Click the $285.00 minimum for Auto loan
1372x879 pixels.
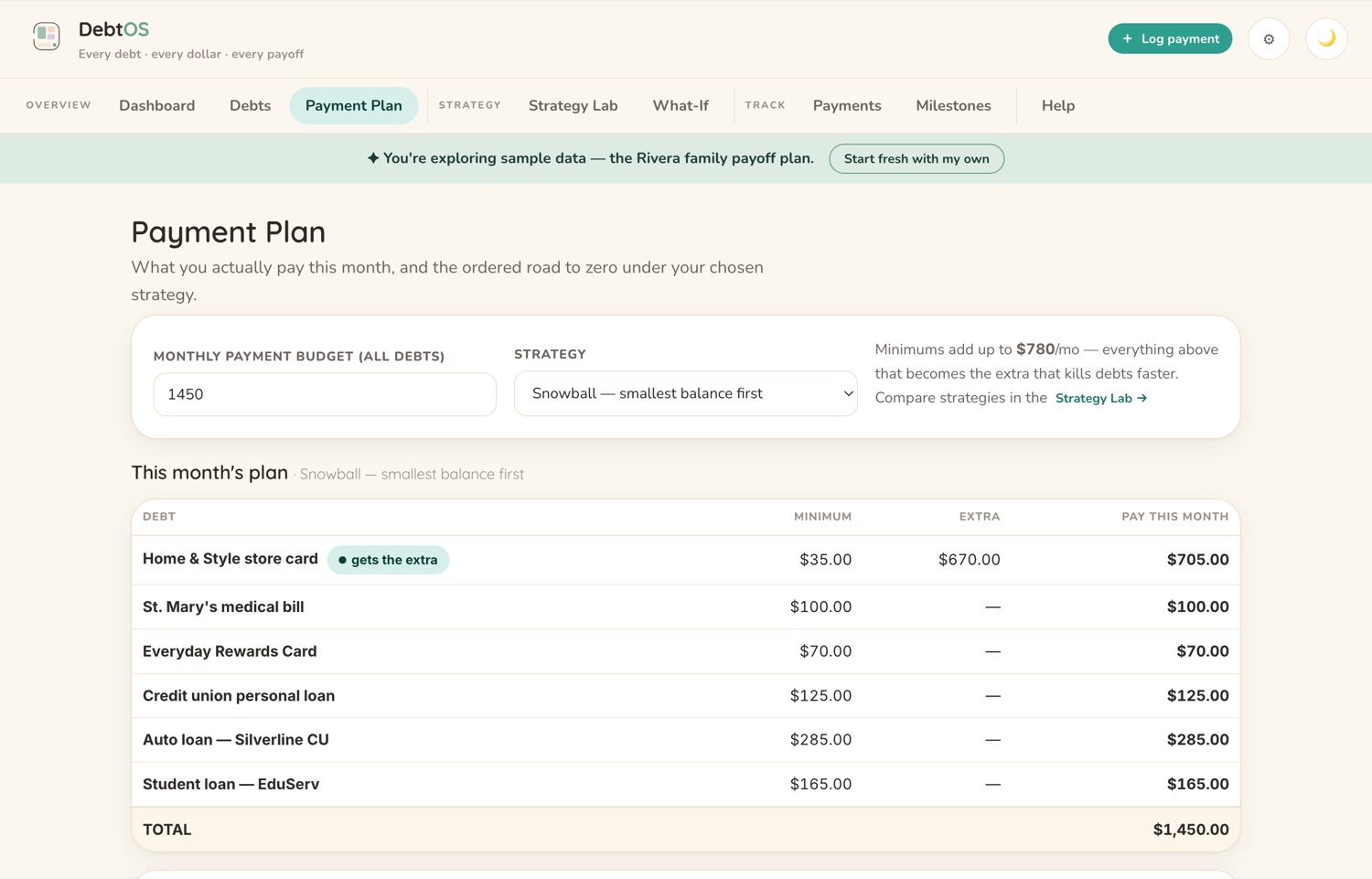[x=820, y=740]
